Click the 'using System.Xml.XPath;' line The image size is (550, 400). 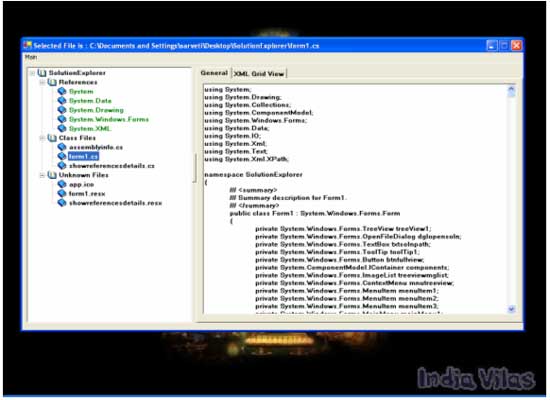tap(246, 159)
